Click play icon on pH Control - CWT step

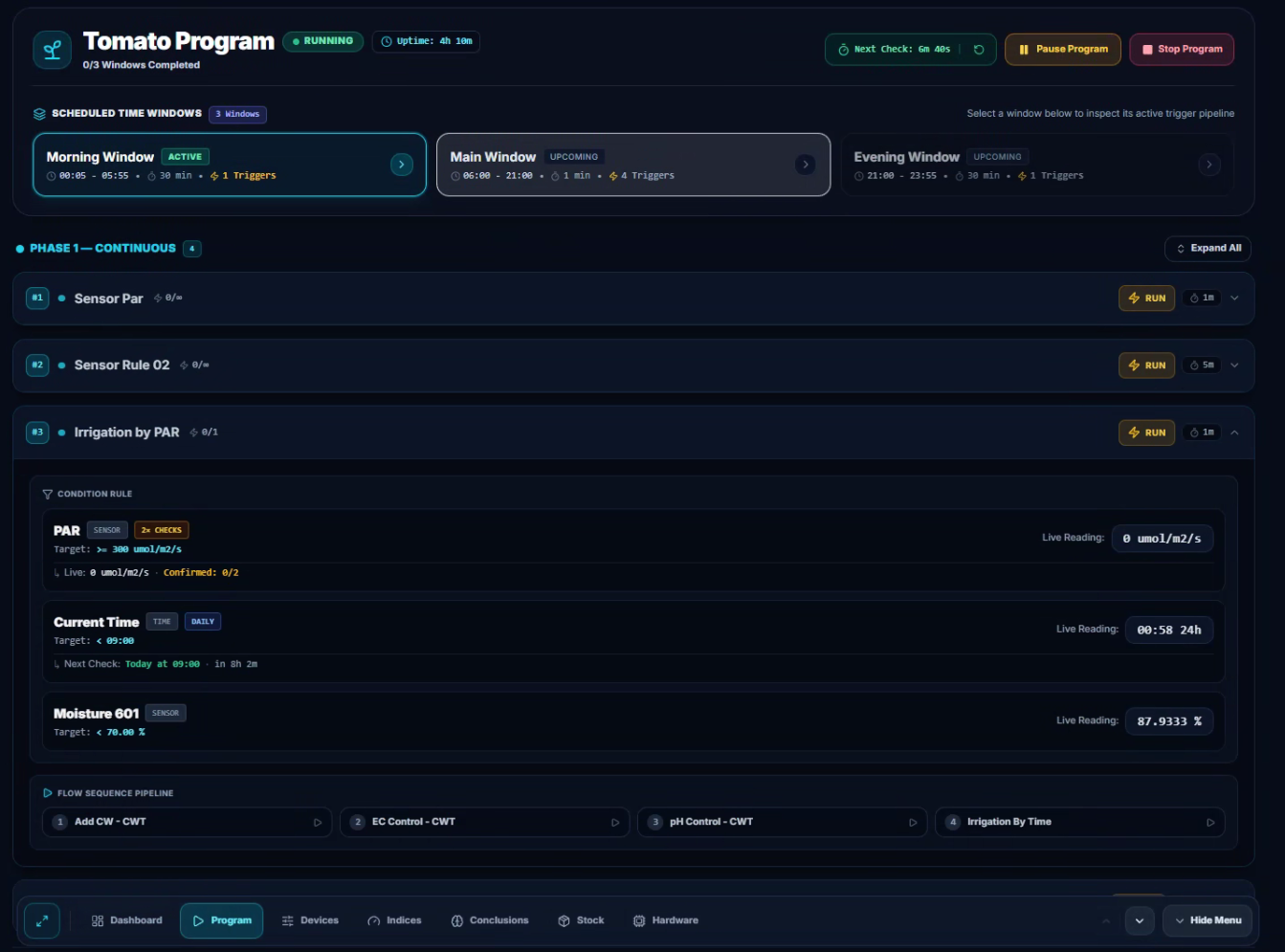click(x=913, y=823)
